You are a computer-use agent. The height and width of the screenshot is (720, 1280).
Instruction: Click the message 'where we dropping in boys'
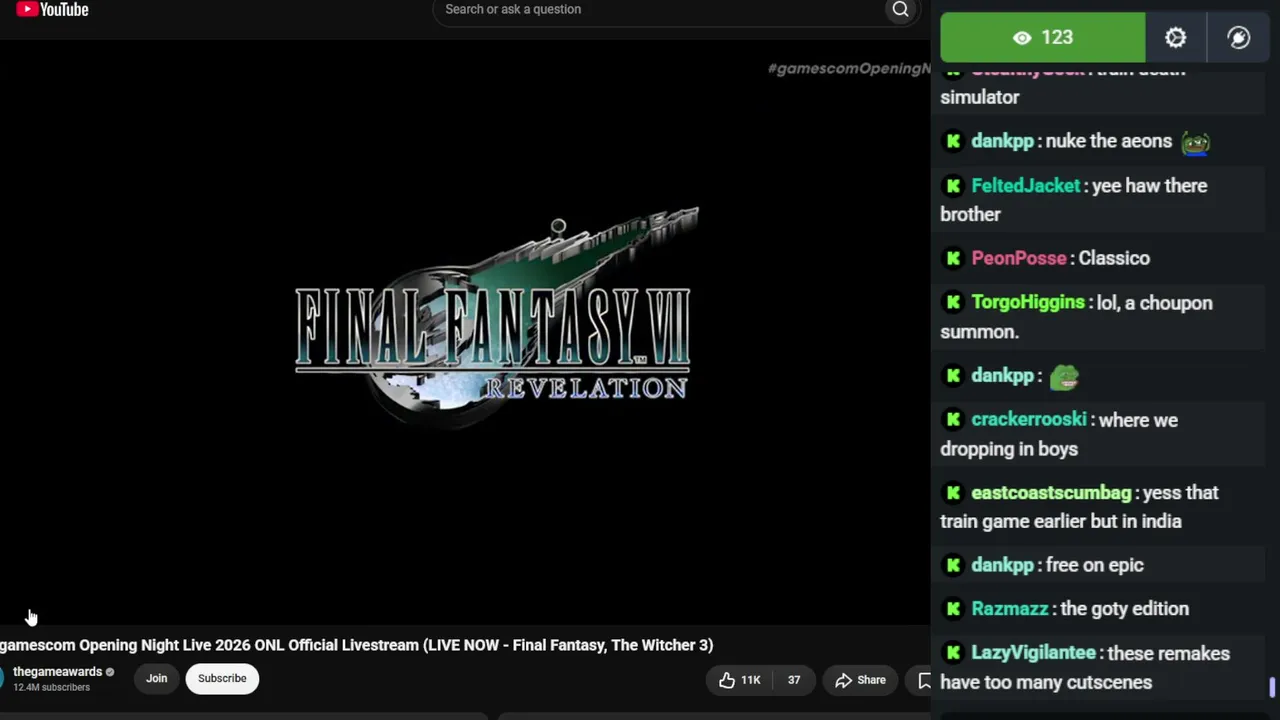coord(1059,434)
